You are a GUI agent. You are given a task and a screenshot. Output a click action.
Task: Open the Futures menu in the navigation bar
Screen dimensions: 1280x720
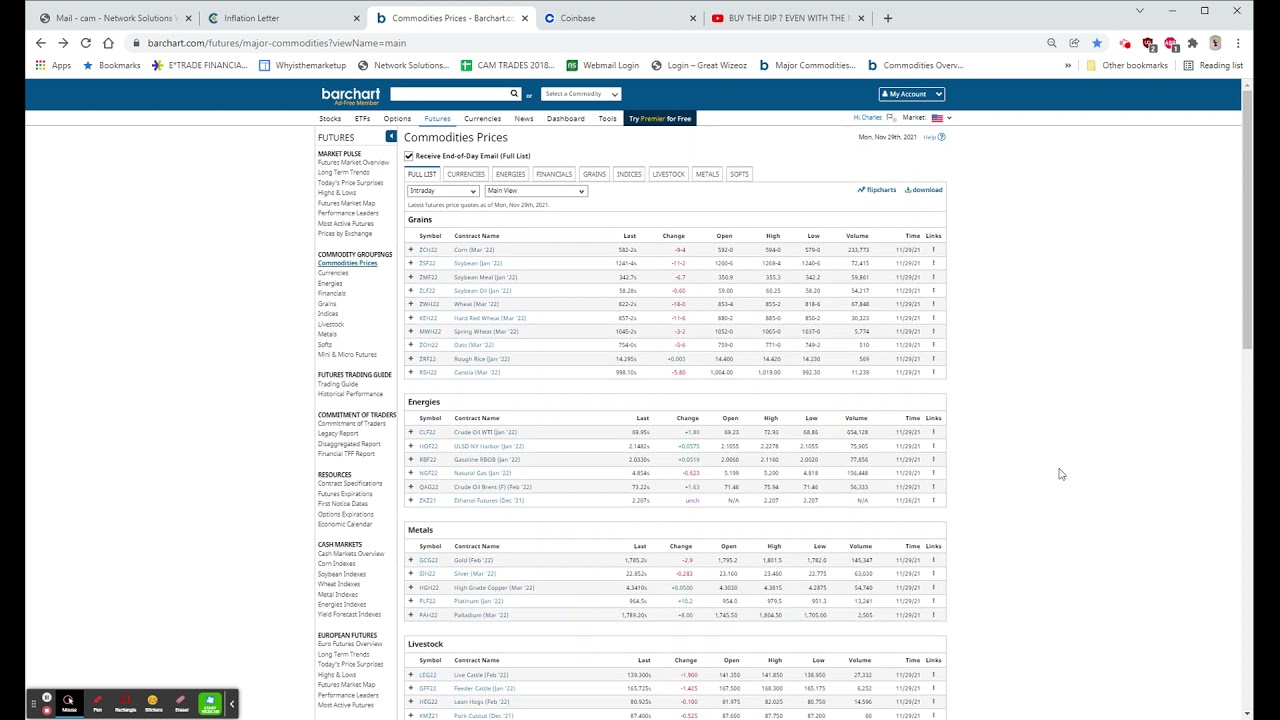coord(437,119)
